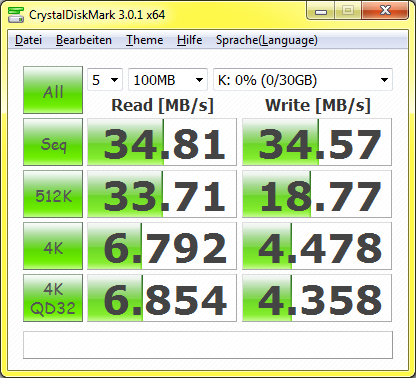Select the 4K write result 4.478
416x378 pixels.
click(317, 246)
